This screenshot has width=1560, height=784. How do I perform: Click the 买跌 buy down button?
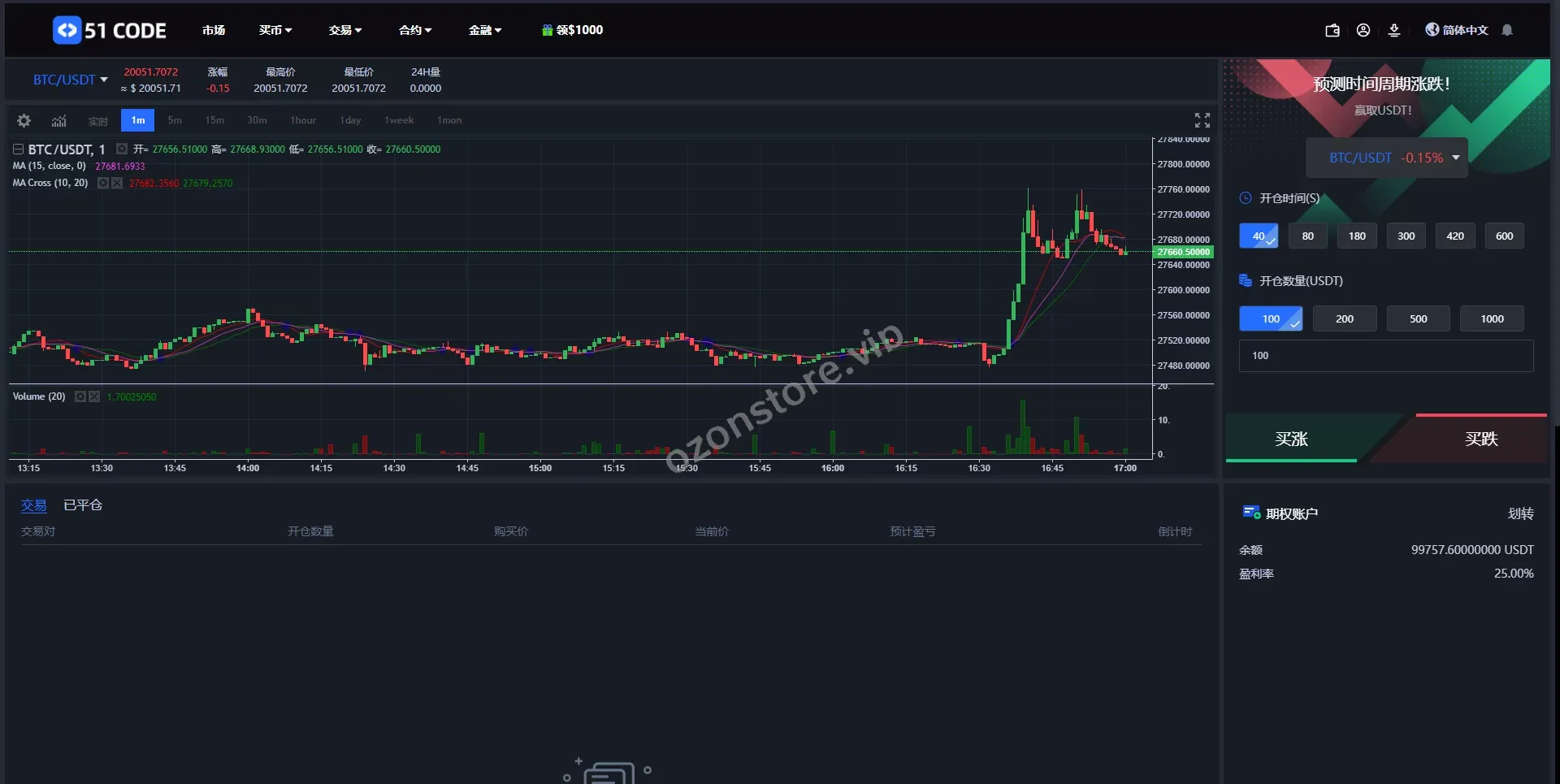click(x=1480, y=440)
